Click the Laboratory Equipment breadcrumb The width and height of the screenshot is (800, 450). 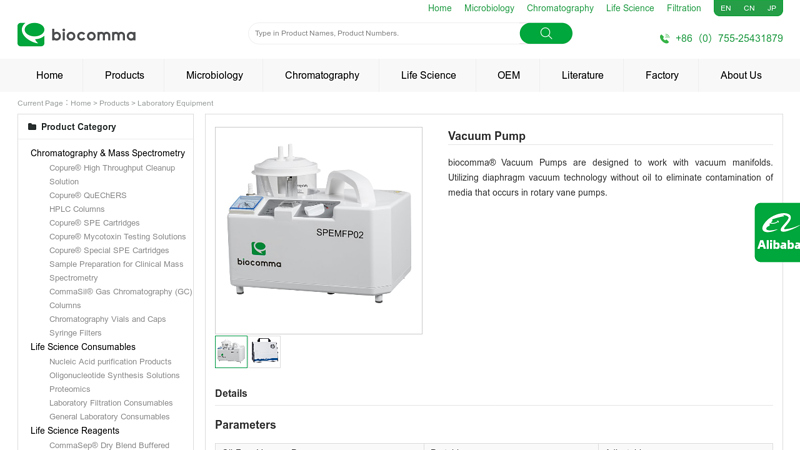(175, 103)
